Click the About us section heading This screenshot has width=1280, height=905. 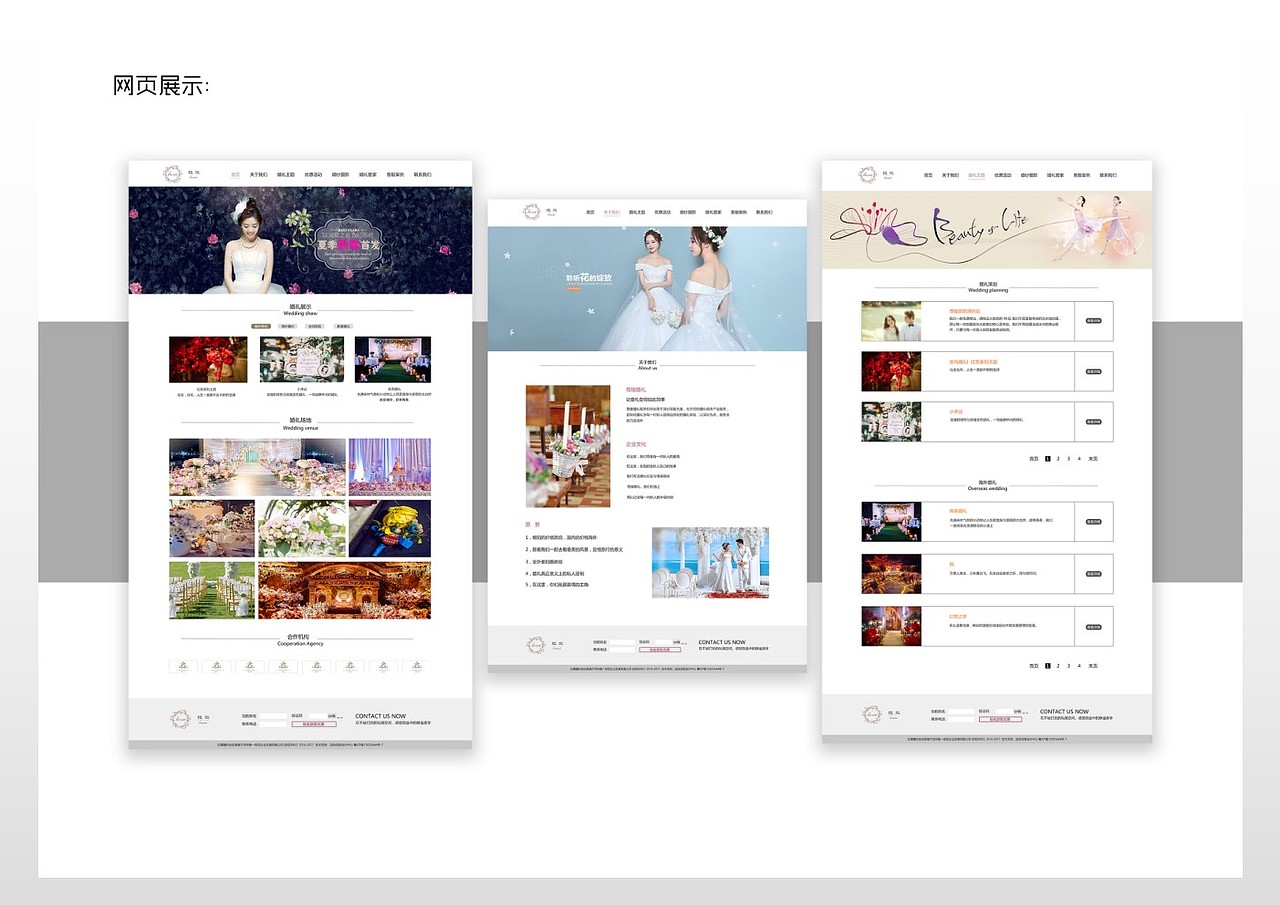coord(647,364)
